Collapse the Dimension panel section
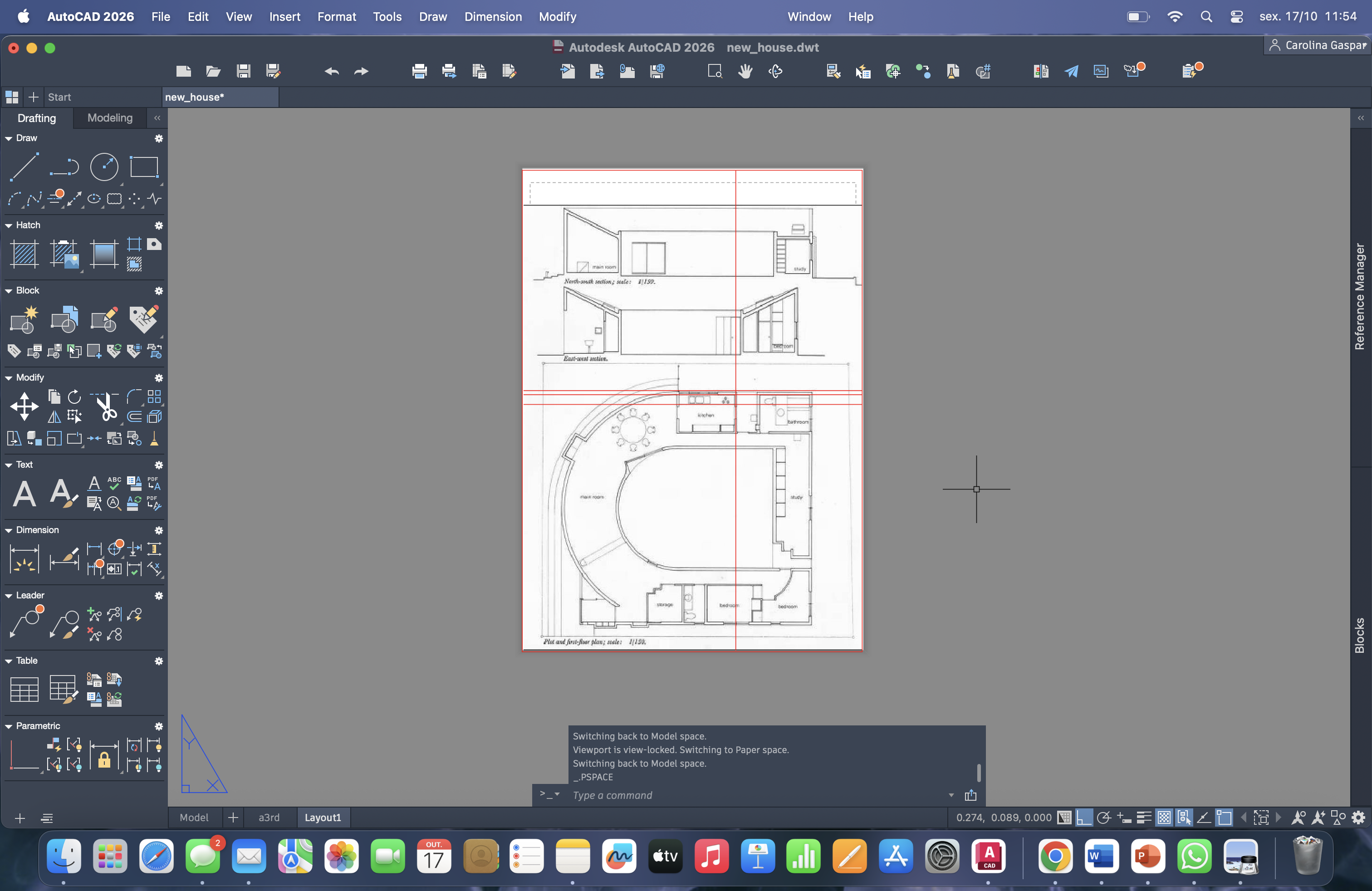This screenshot has width=1372, height=891. coord(9,530)
